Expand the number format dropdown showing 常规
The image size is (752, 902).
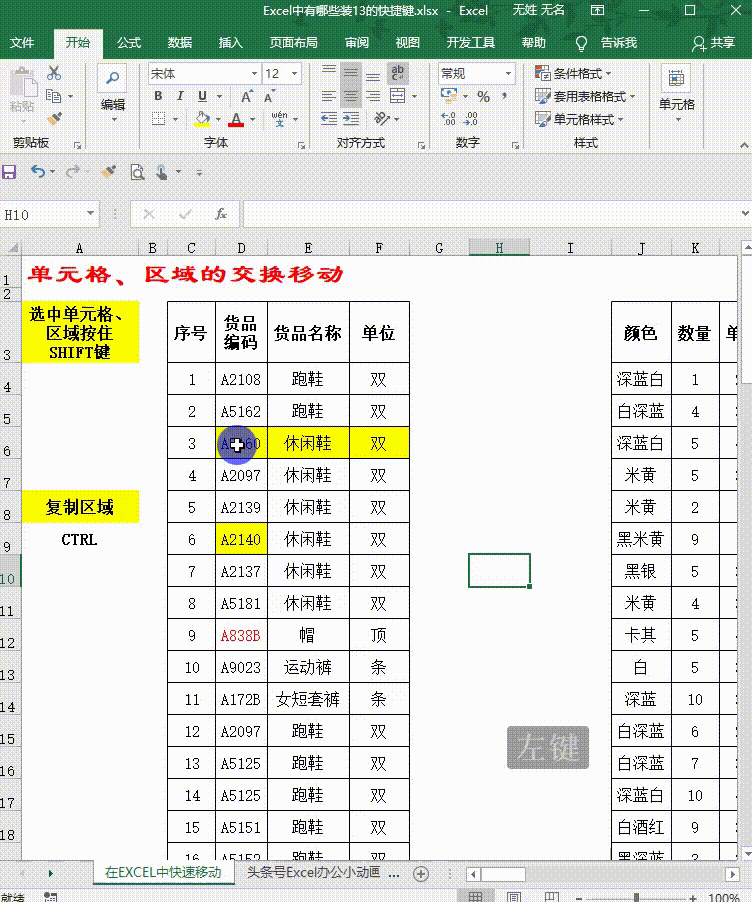coord(476,74)
